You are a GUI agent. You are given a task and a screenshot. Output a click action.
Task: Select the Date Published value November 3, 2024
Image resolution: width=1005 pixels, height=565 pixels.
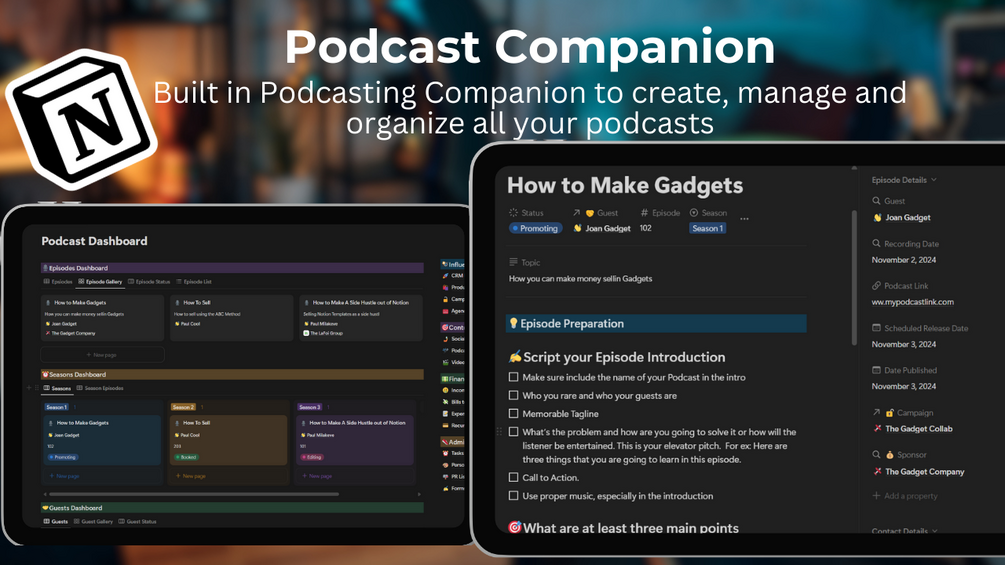(904, 387)
